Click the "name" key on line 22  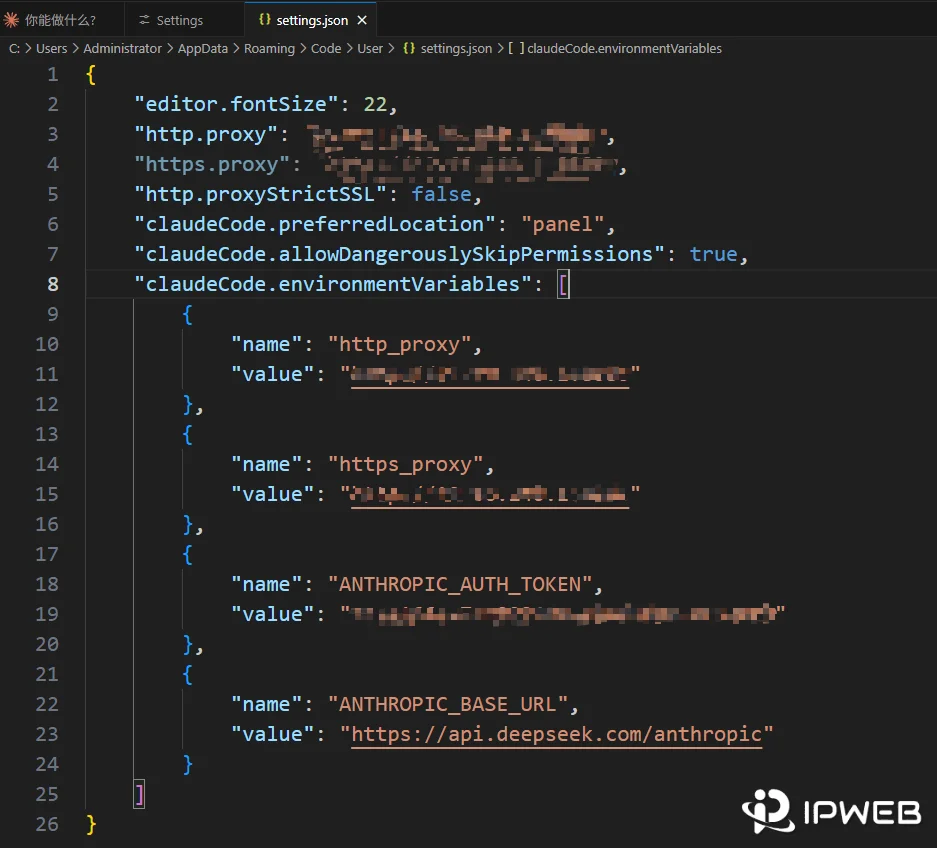tap(267, 705)
